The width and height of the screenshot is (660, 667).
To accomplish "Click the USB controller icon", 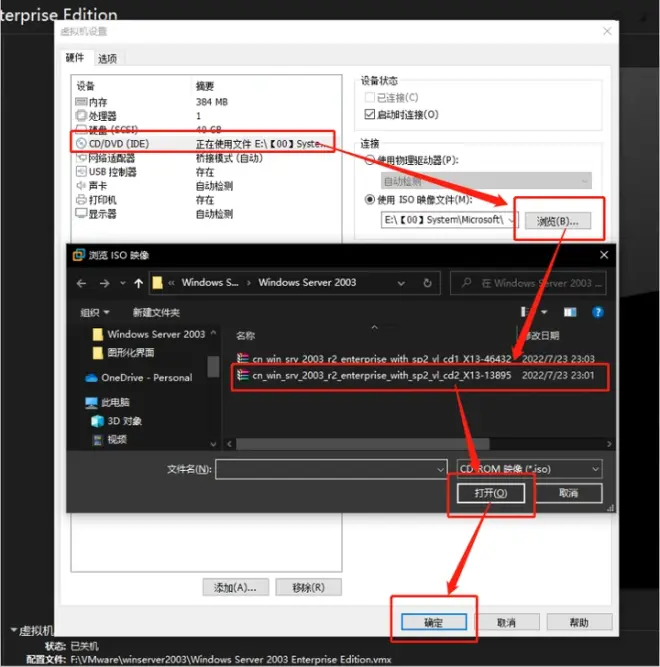I will (81, 171).
